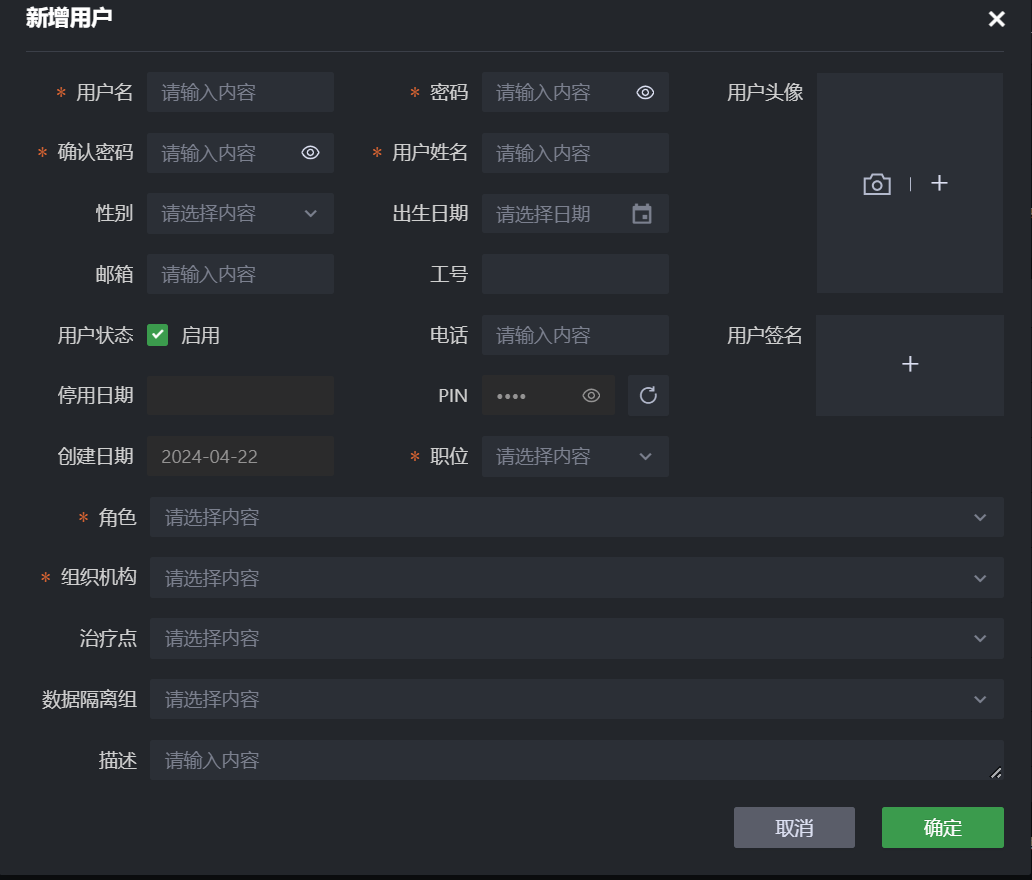Screen dimensions: 1032x880
Task: Click the 描述 text area
Action: pyautogui.click(x=577, y=760)
